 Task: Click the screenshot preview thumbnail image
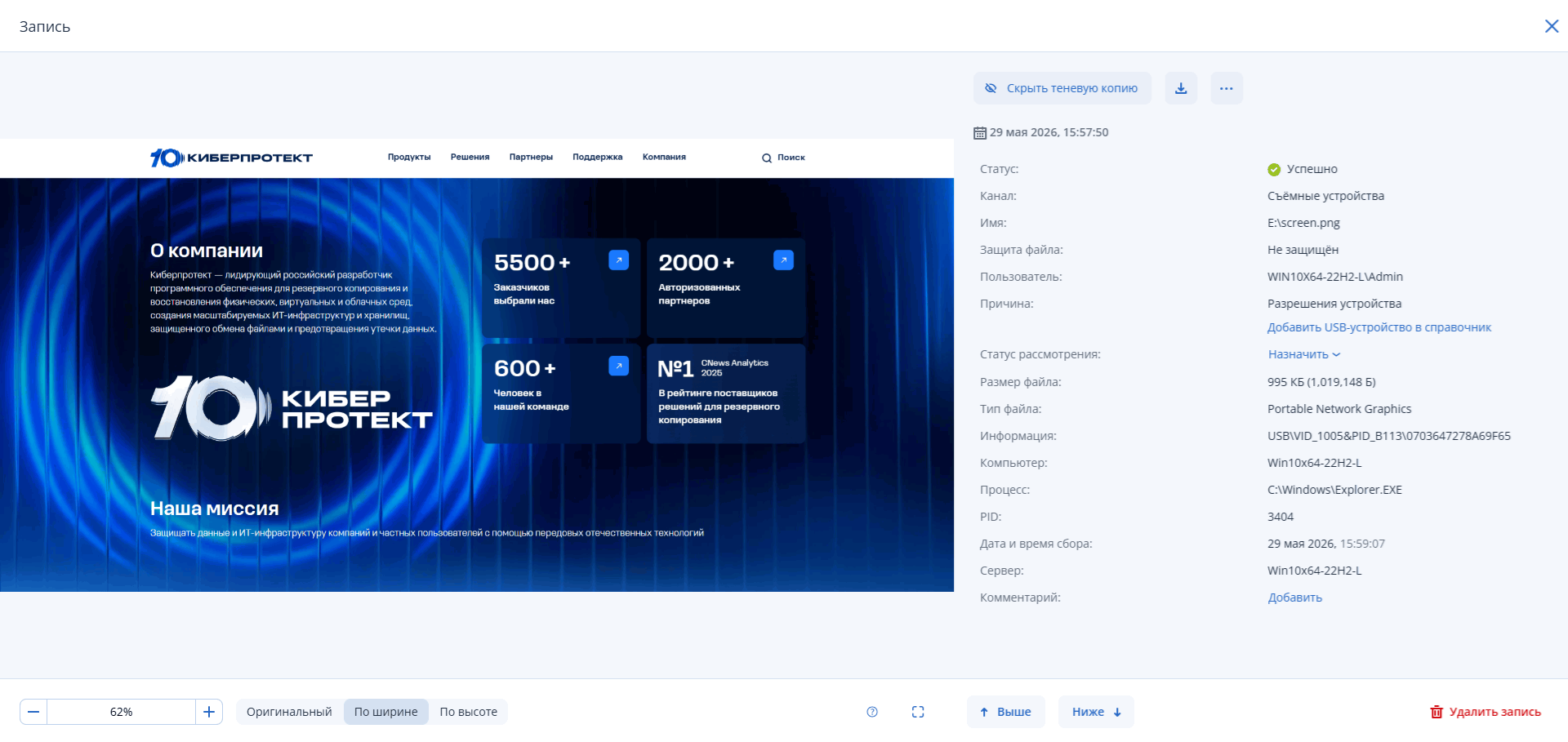coord(477,365)
